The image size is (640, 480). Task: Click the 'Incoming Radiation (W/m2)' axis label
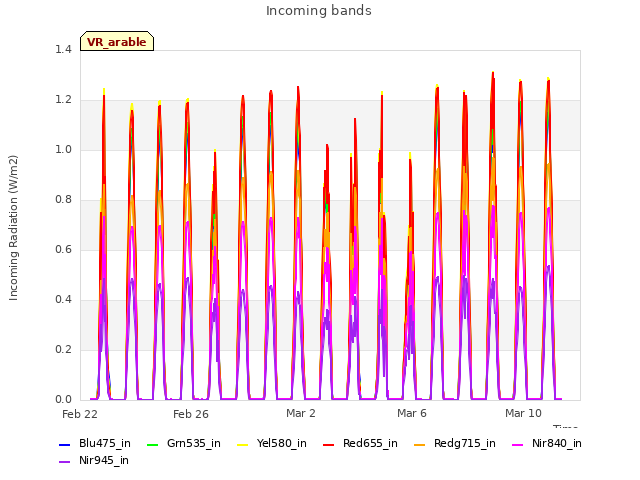pyautogui.click(x=13, y=228)
